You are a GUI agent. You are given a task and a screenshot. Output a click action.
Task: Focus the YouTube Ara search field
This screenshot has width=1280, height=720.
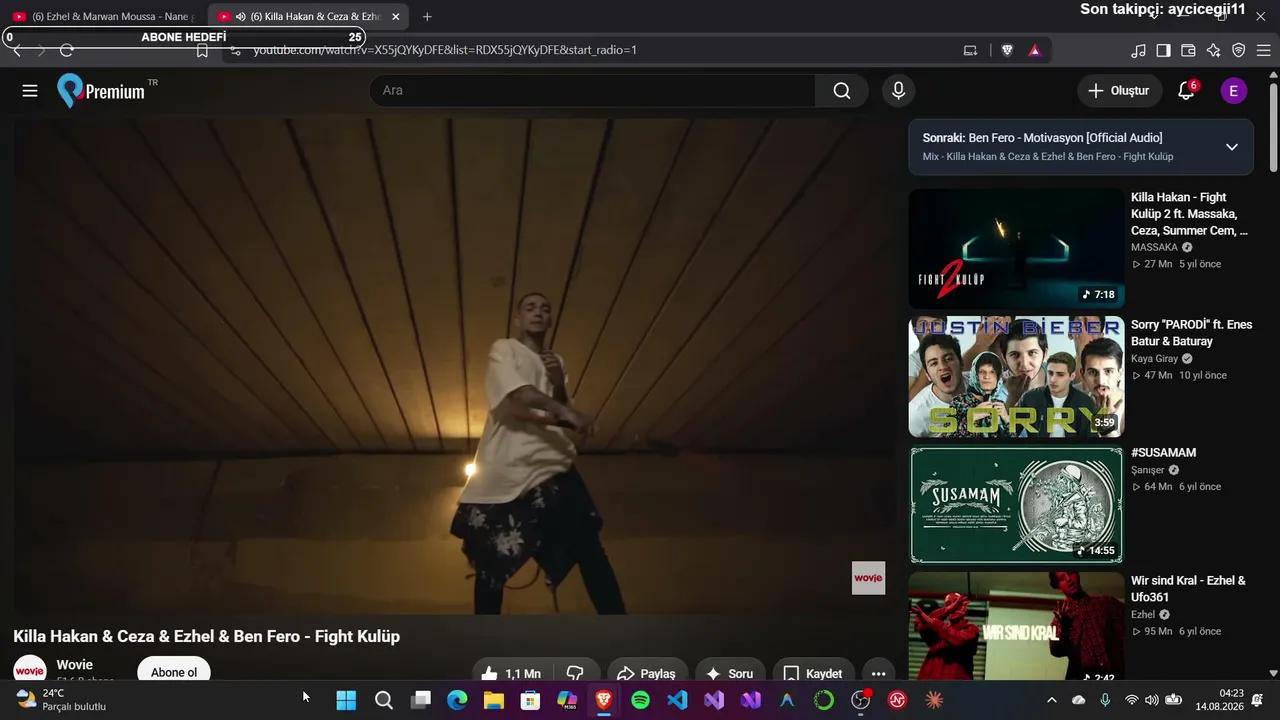(x=592, y=91)
